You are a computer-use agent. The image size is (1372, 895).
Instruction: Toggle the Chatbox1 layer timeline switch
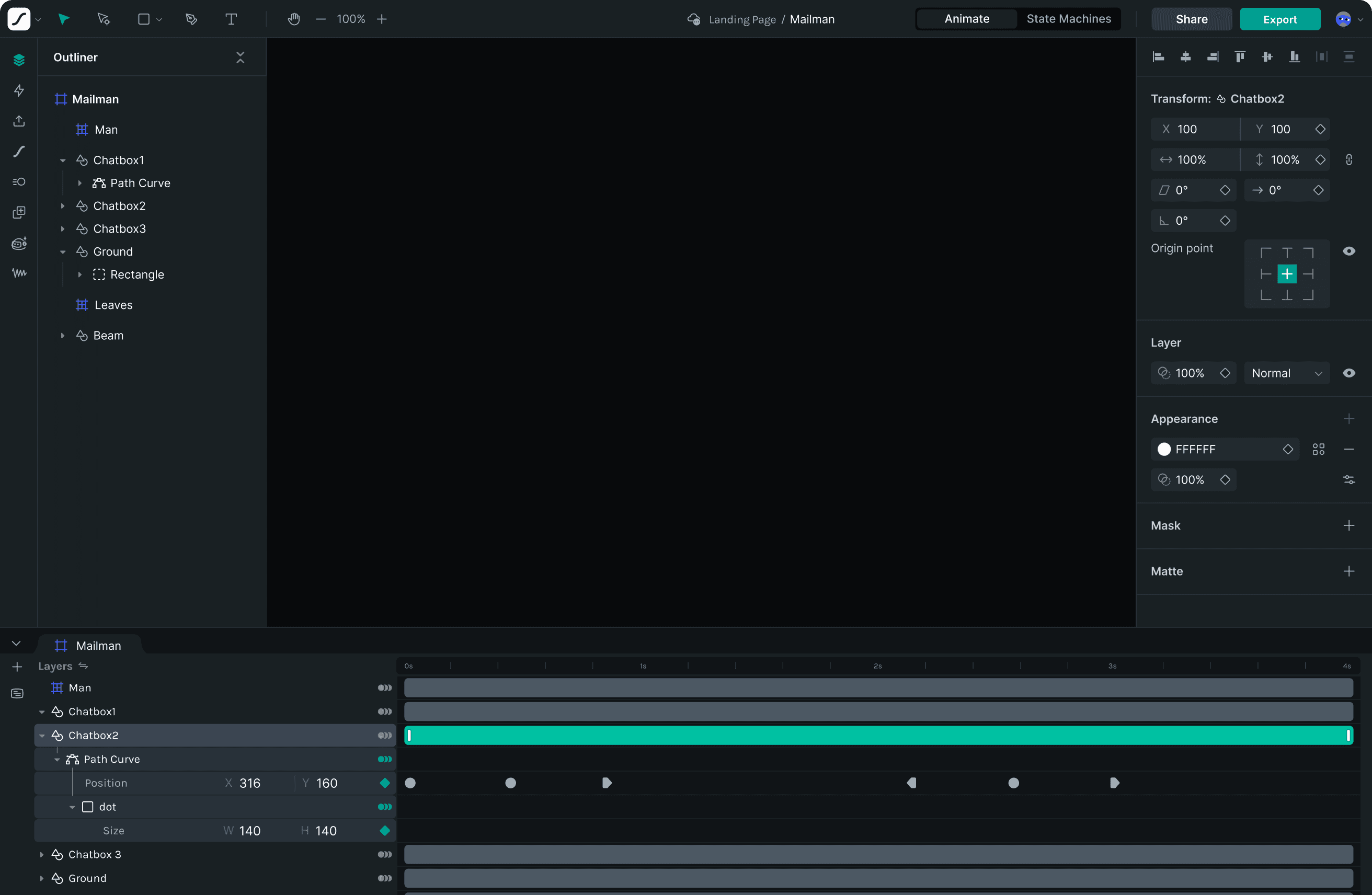(x=384, y=712)
